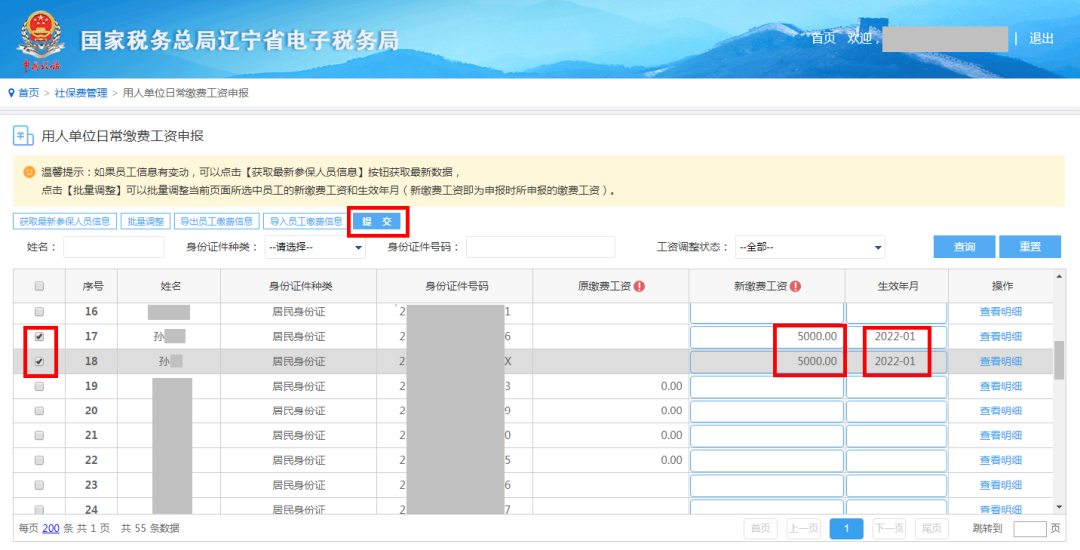1080x550 pixels.
Task: Click 导出员工缴费信息 button
Action: [x=216, y=222]
